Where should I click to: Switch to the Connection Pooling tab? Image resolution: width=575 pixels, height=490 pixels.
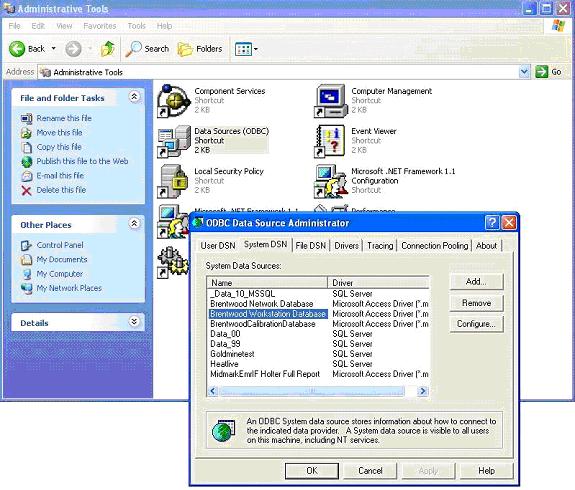[x=435, y=246]
